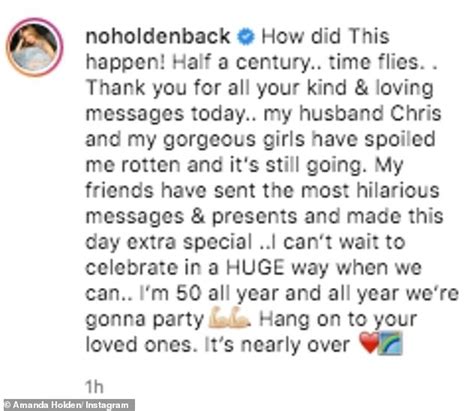Click the blue verified badge icon
Screen dimensions: 474x411
246,37
